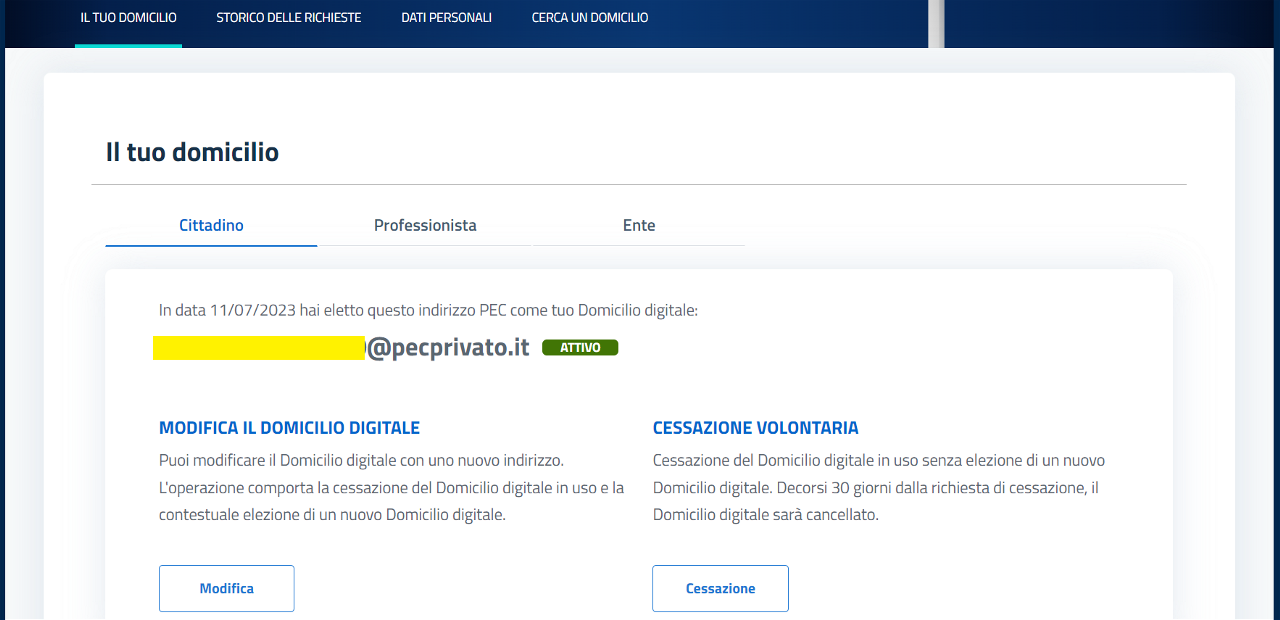Click the yellow redacted address block
Image resolution: width=1280 pixels, height=620 pixels.
[259, 348]
